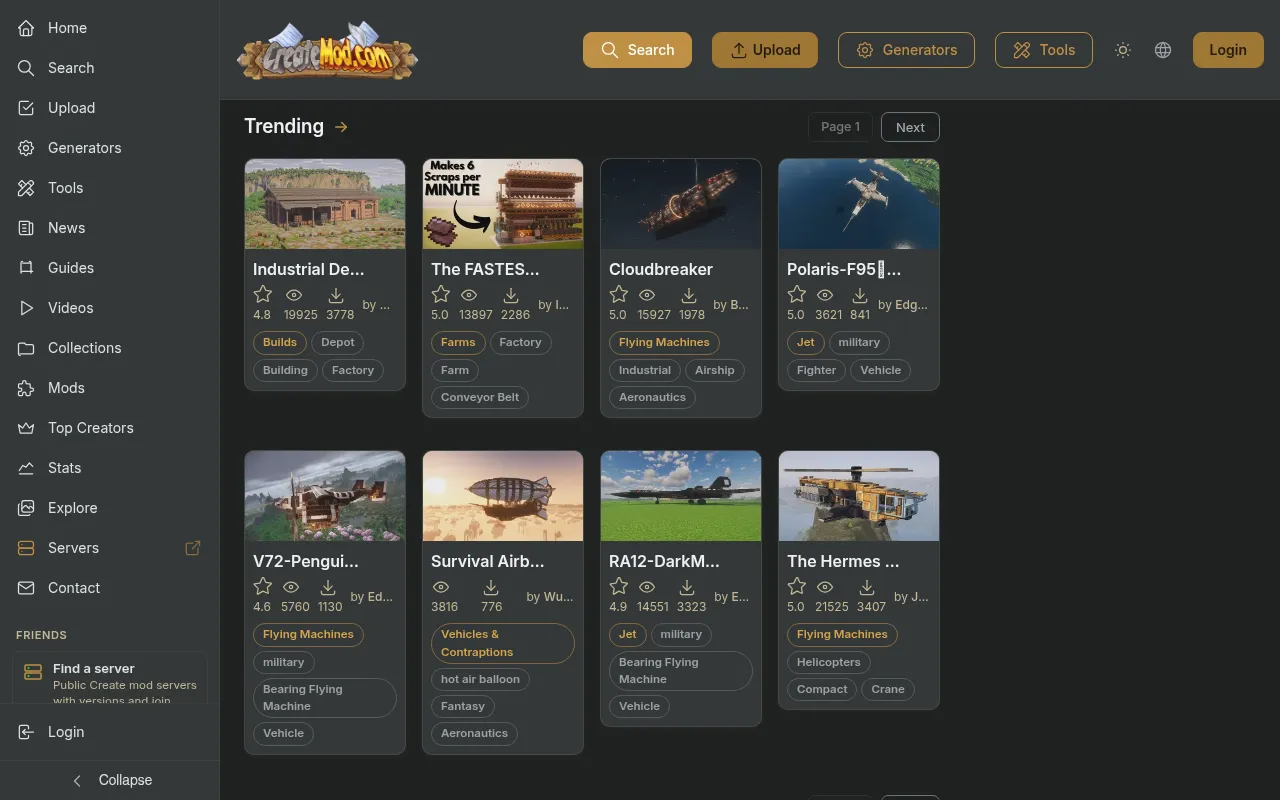Click the yellow Search button in header
The width and height of the screenshot is (1280, 800).
pos(637,50)
